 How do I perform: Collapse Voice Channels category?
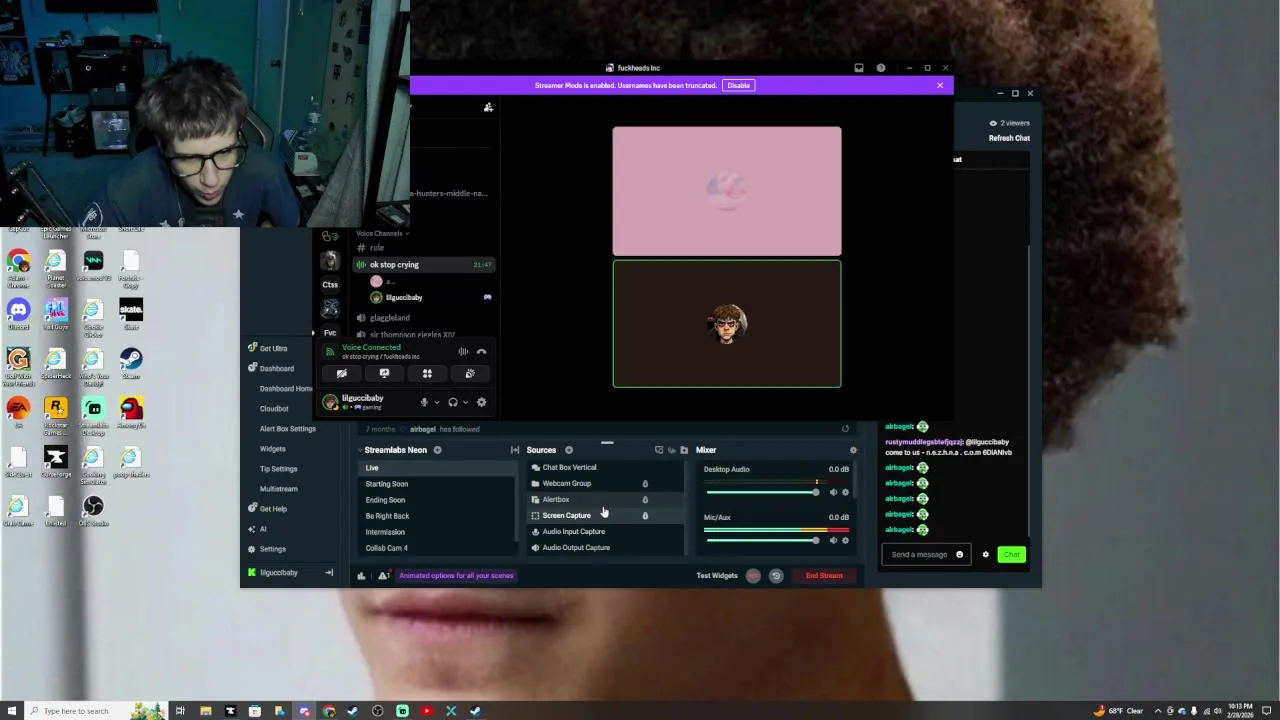tap(382, 233)
